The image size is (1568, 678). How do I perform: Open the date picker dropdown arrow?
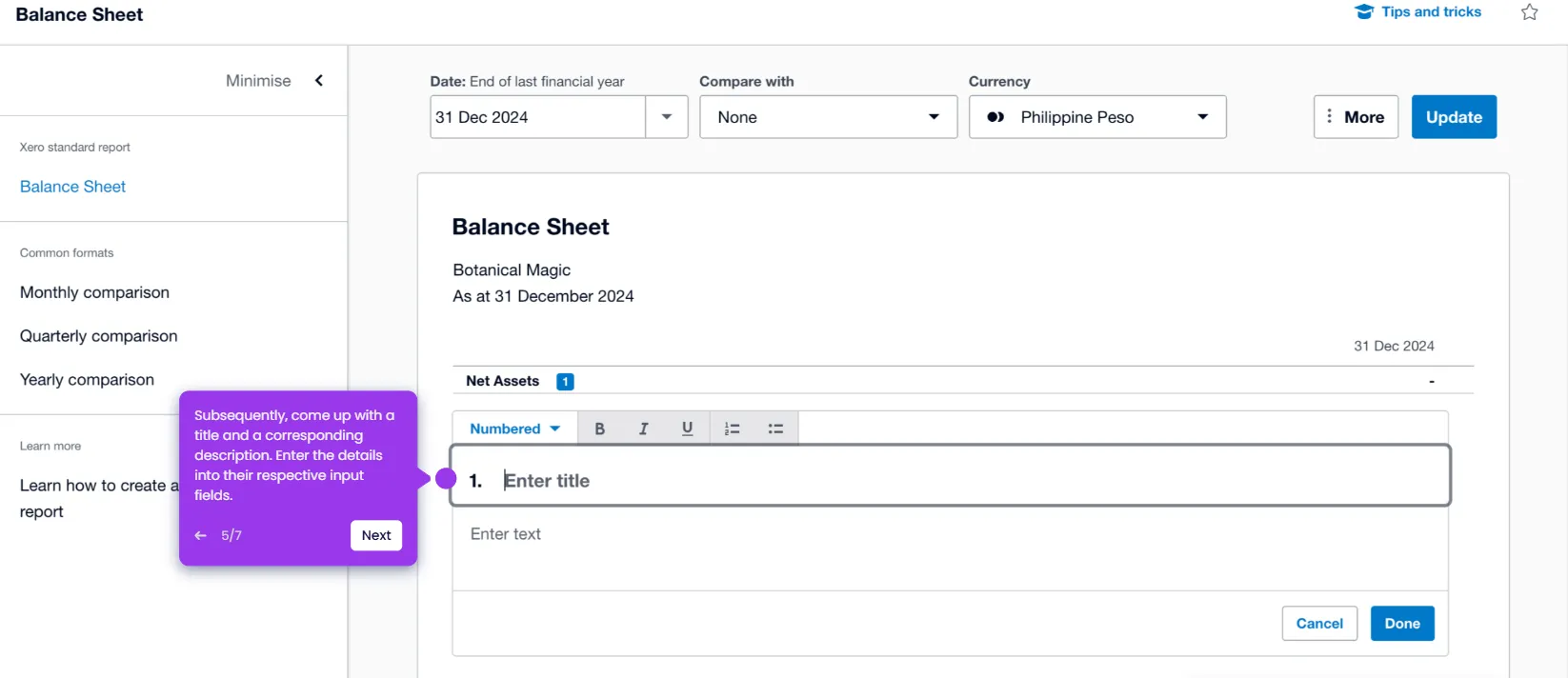[667, 117]
